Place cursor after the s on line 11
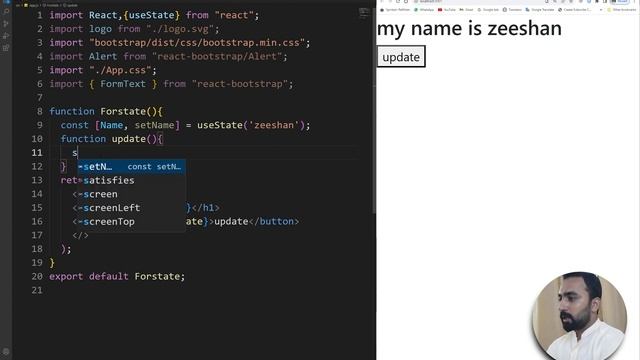640x360 pixels. pos(78,153)
